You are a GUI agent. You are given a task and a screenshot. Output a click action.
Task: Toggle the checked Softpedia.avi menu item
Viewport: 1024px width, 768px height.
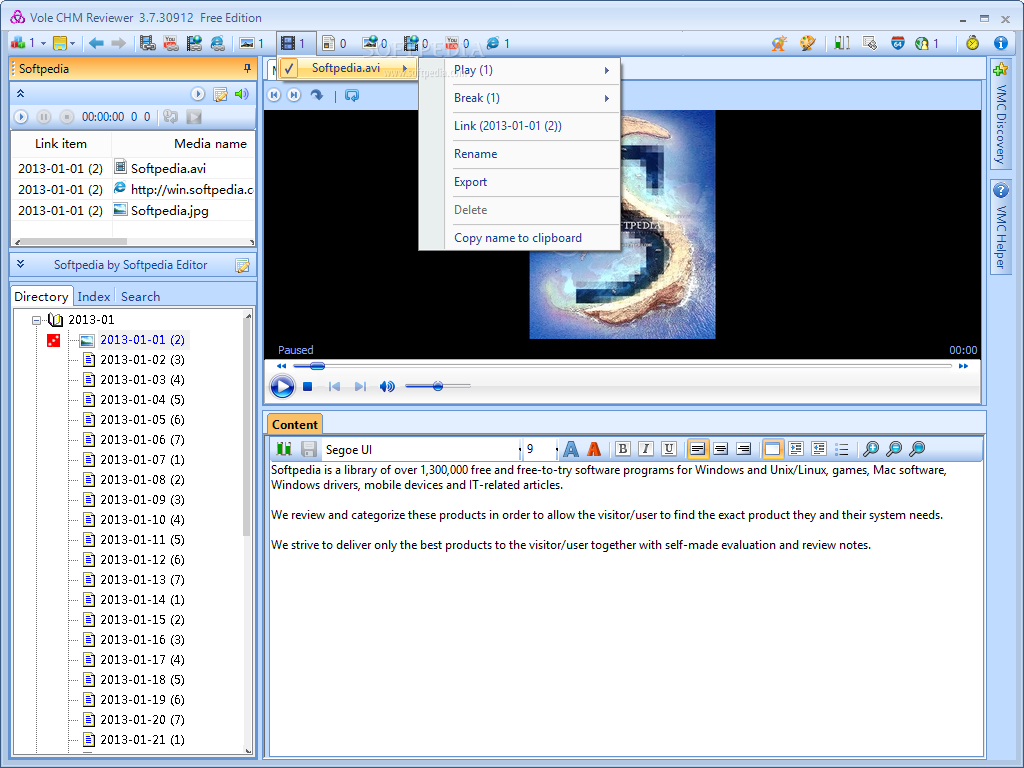point(347,68)
